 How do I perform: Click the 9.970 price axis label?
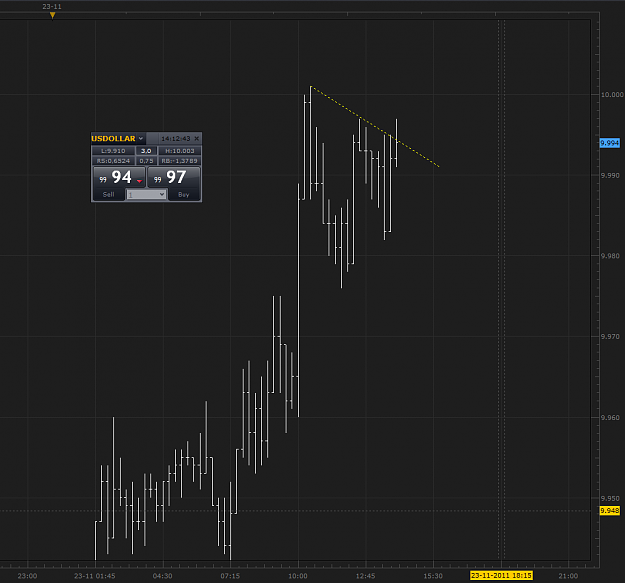coord(610,337)
